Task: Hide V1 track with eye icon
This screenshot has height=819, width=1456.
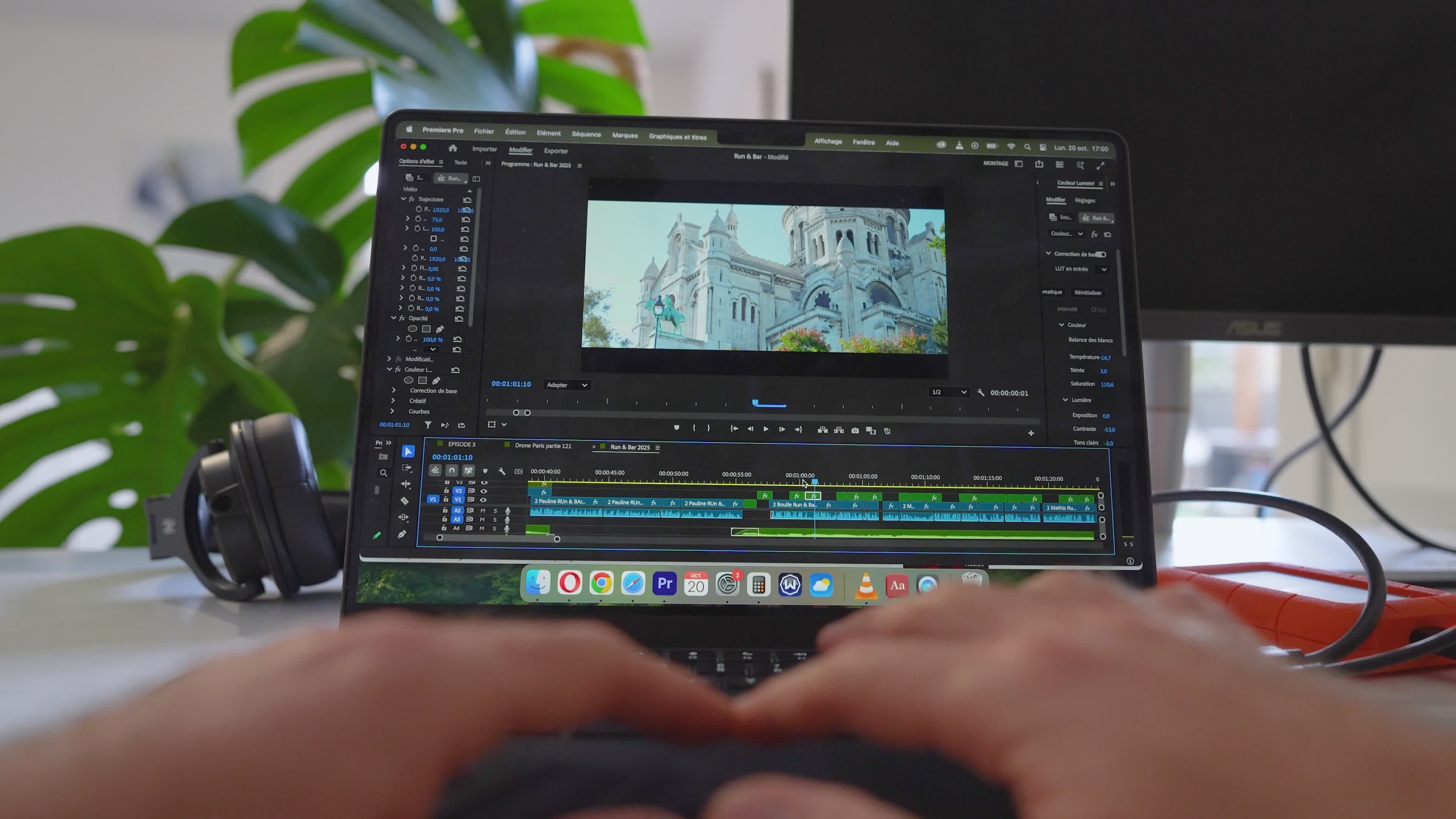Action: tap(483, 500)
